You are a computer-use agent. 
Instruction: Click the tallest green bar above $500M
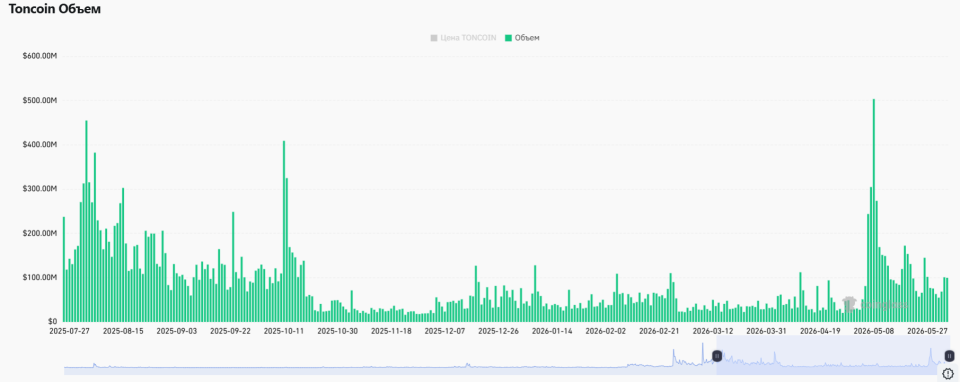(874, 210)
